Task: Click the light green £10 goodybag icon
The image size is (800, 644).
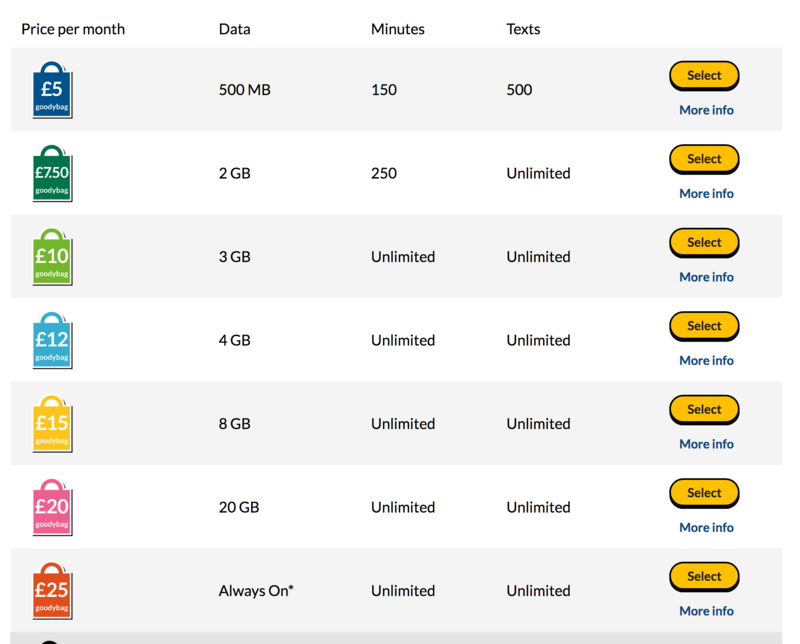Action: [x=52, y=257]
